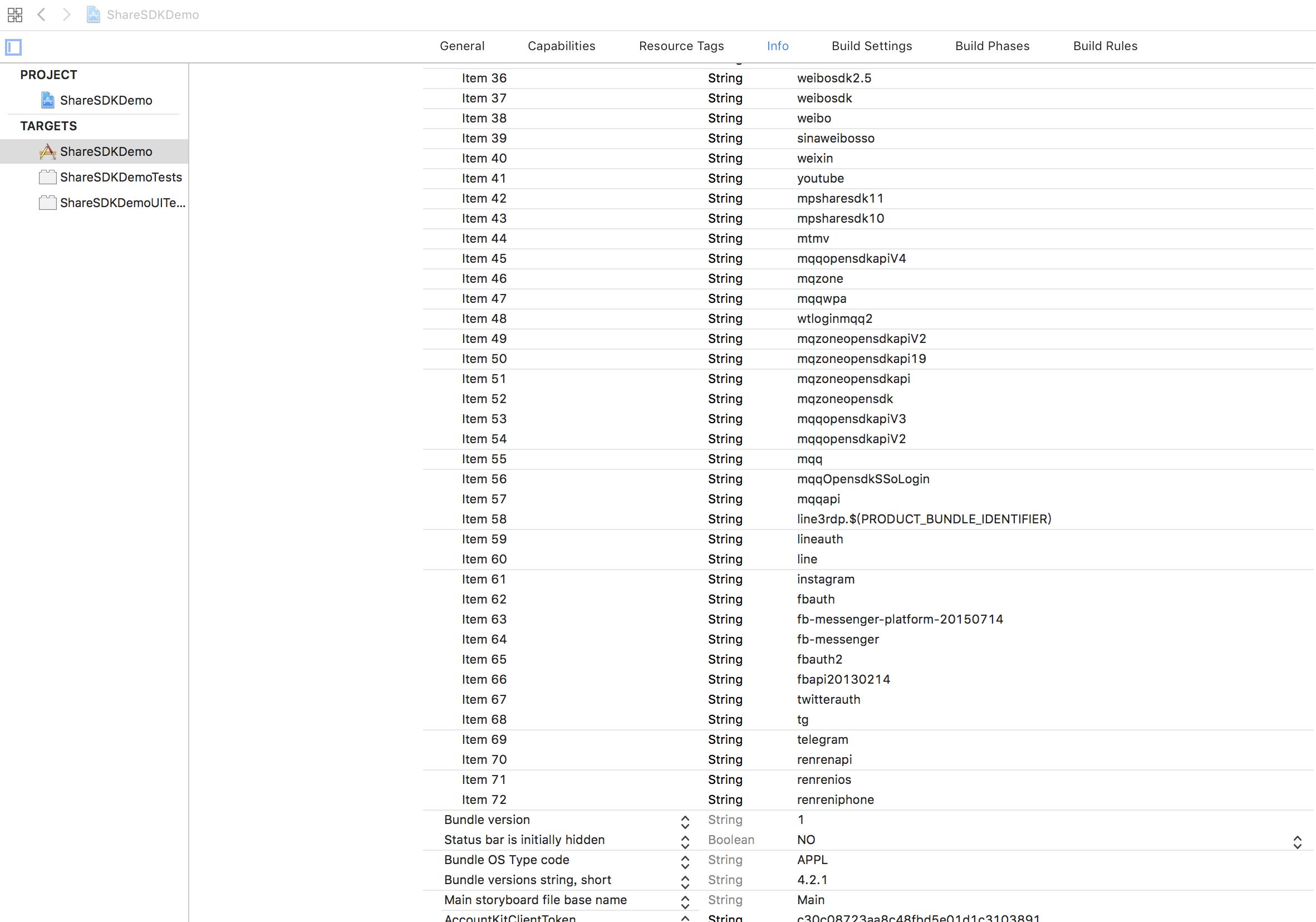The image size is (1316, 922).
Task: Select the ShareSDKDemoTests target
Action: pos(120,177)
